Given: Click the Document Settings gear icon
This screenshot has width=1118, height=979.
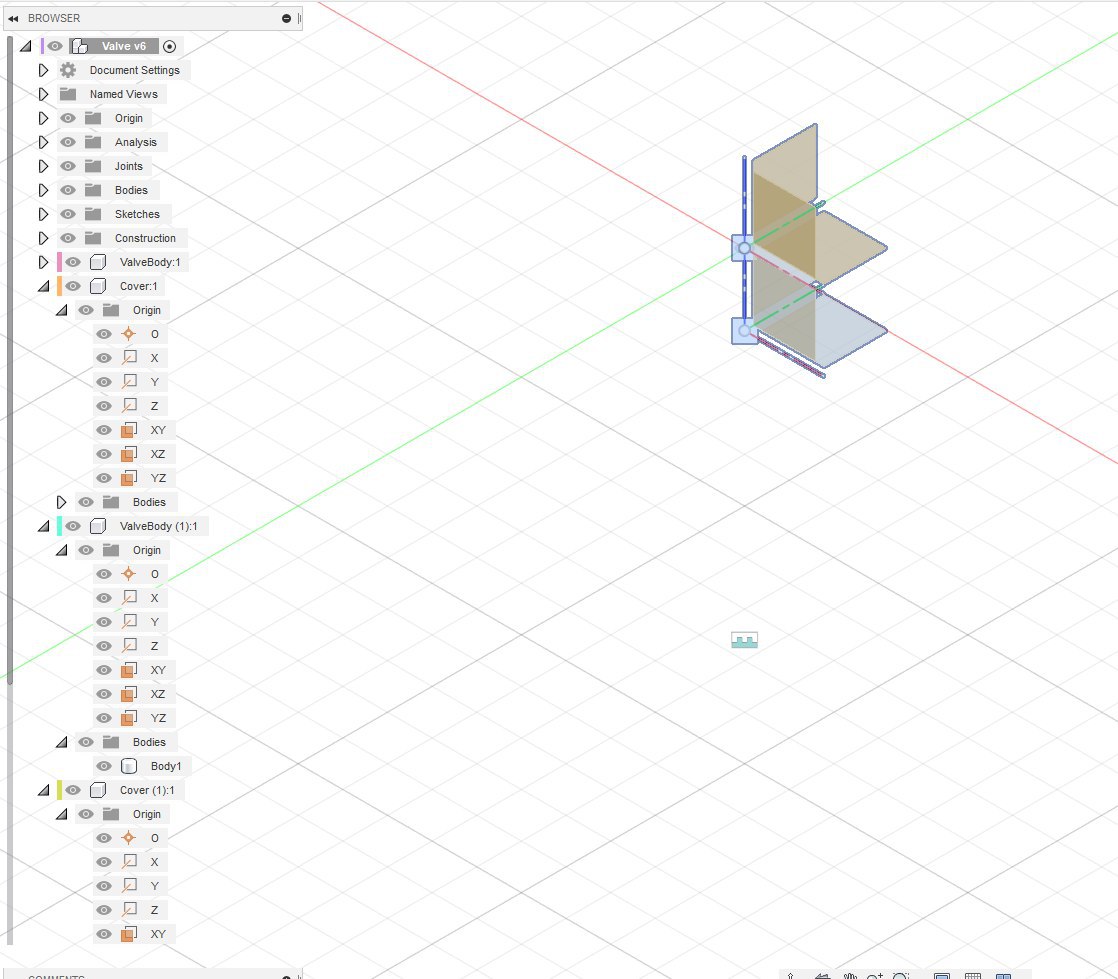Looking at the screenshot, I should (68, 70).
